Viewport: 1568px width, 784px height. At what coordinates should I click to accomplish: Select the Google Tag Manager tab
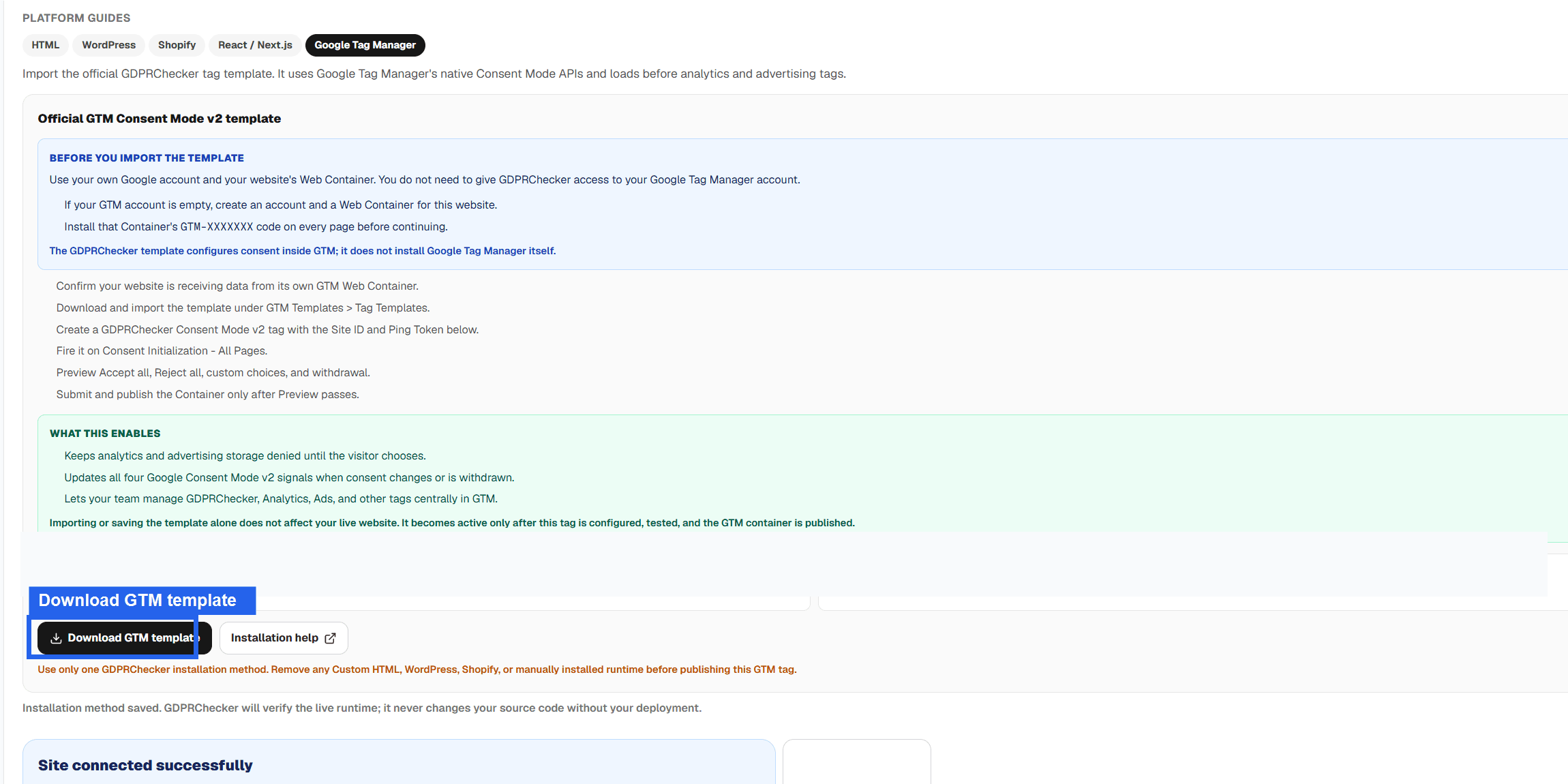coord(365,45)
